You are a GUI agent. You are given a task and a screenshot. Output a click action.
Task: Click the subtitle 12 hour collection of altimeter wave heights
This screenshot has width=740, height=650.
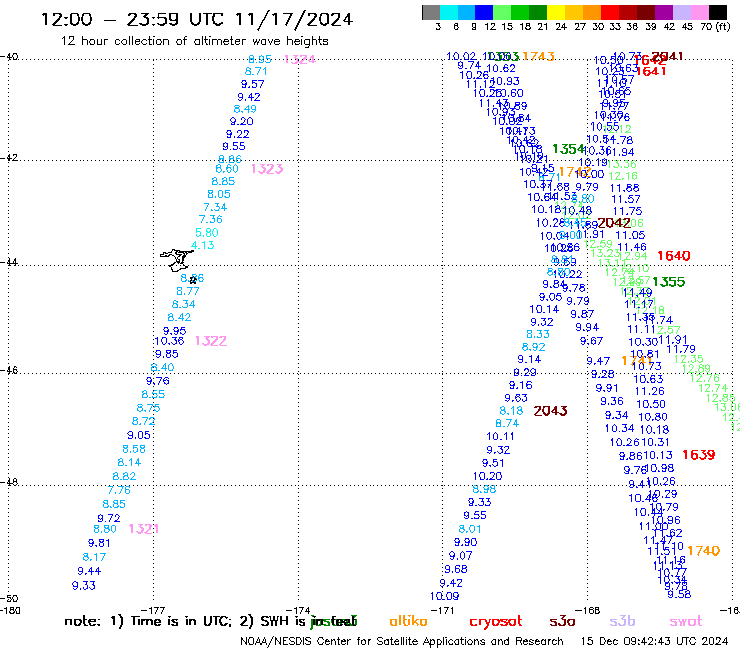pyautogui.click(x=194, y=41)
